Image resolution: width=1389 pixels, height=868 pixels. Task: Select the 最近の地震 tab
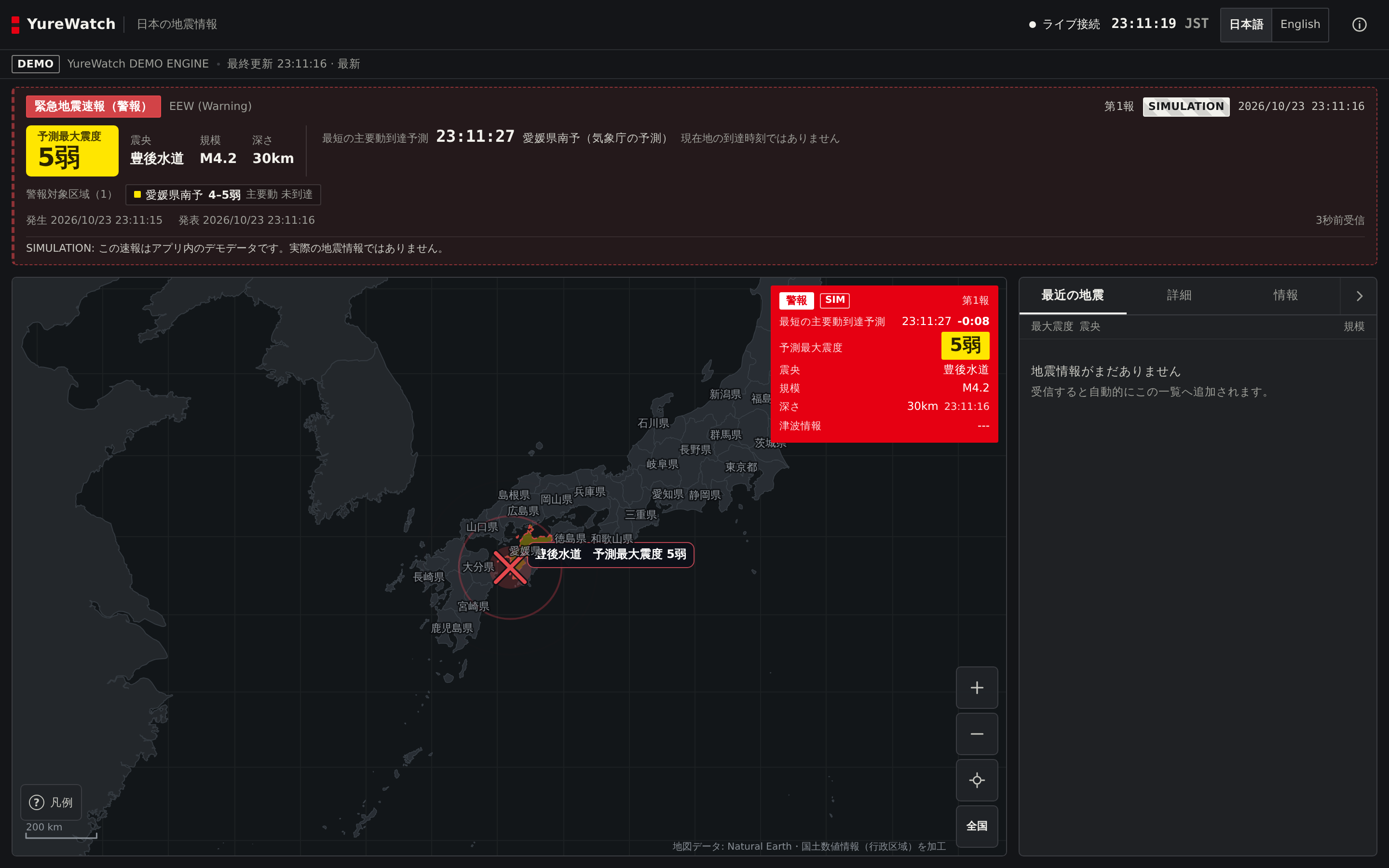(1072, 296)
